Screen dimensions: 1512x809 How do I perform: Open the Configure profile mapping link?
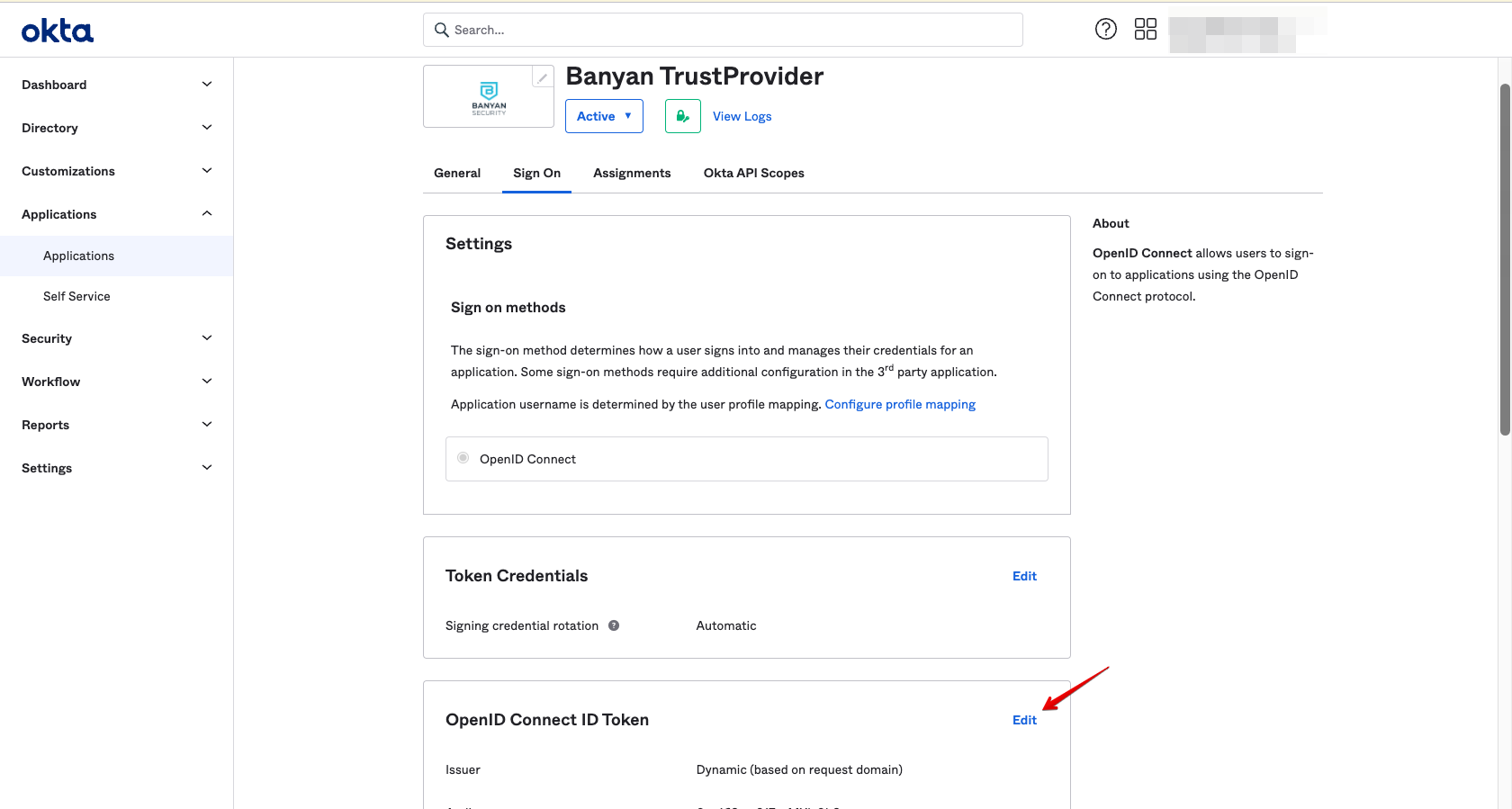pyautogui.click(x=900, y=404)
